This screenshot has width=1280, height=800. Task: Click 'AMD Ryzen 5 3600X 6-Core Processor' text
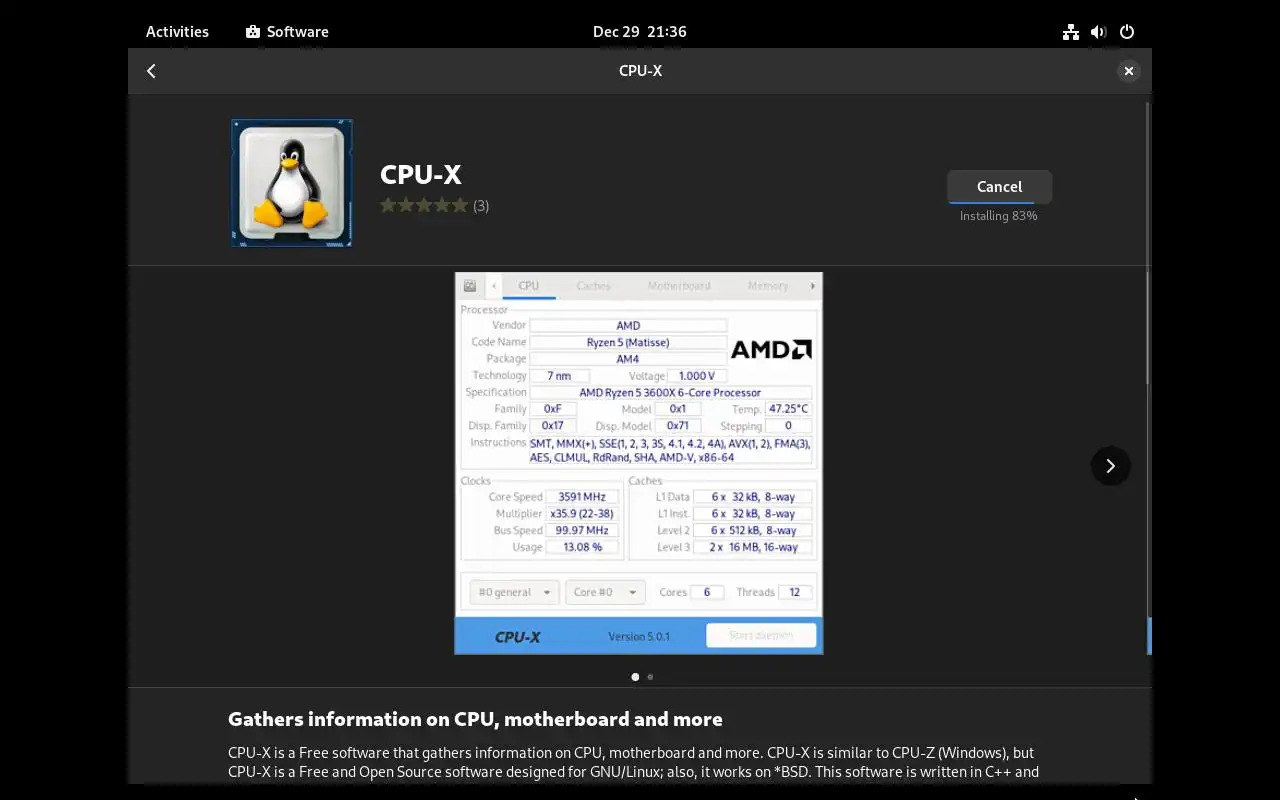670,393
